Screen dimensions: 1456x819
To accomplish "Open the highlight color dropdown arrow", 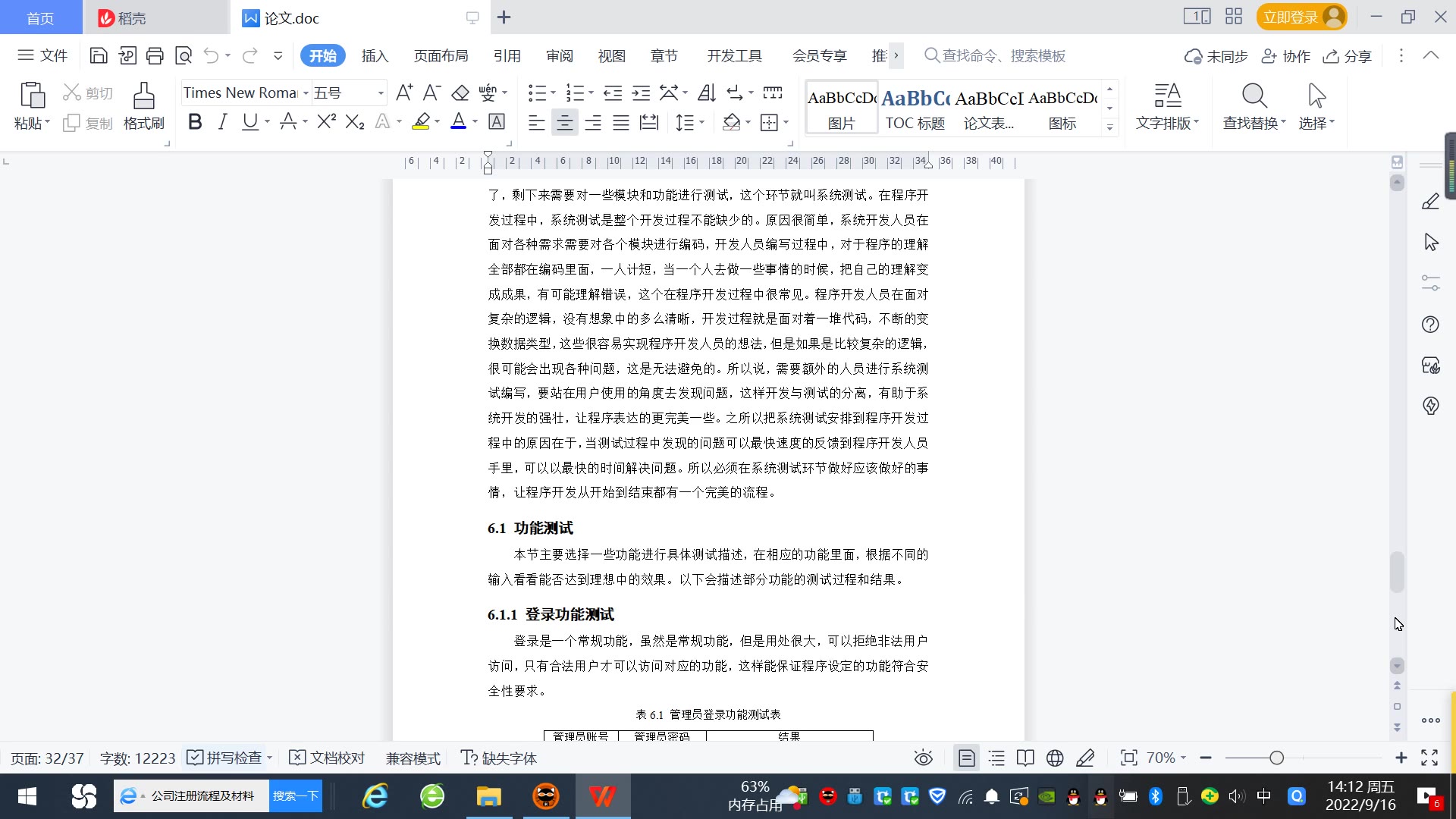I will point(437,121).
